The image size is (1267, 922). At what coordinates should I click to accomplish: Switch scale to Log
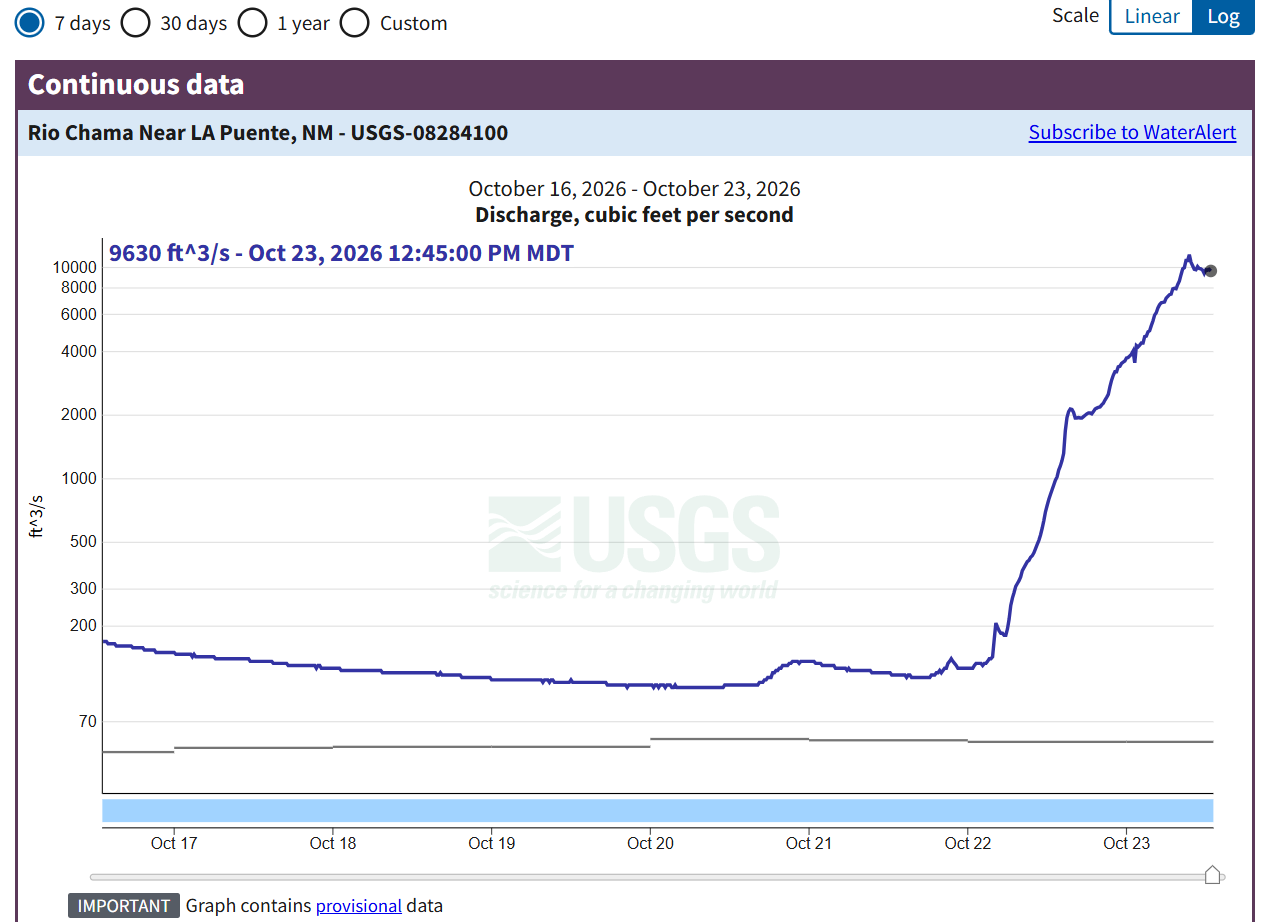point(1223,16)
